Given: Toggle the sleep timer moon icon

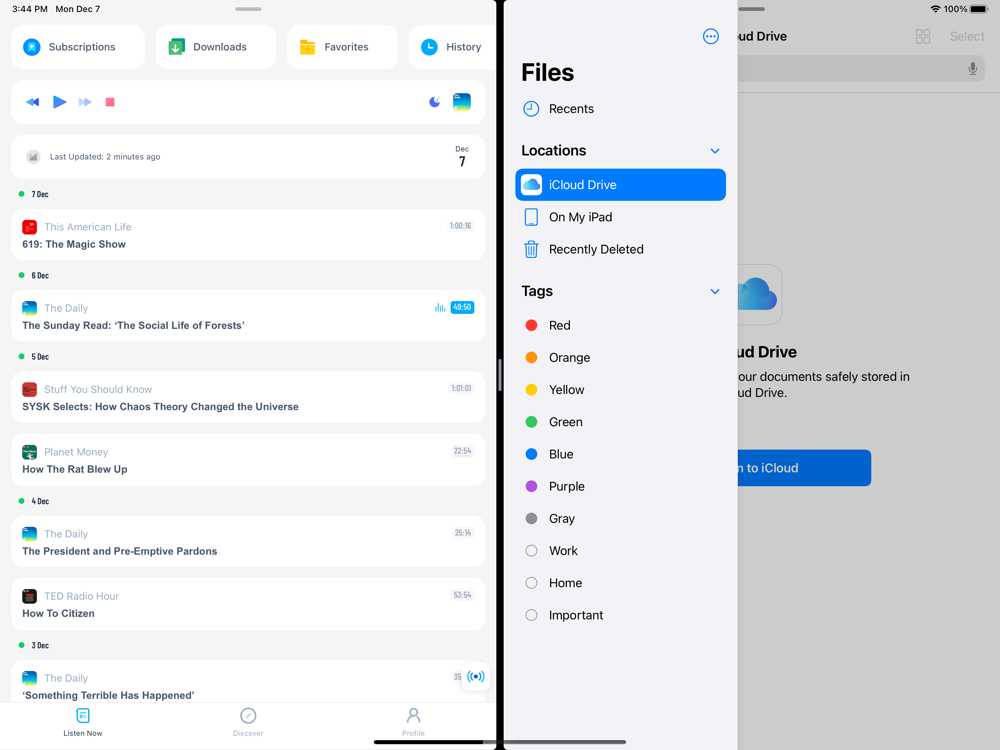Looking at the screenshot, I should (x=435, y=101).
